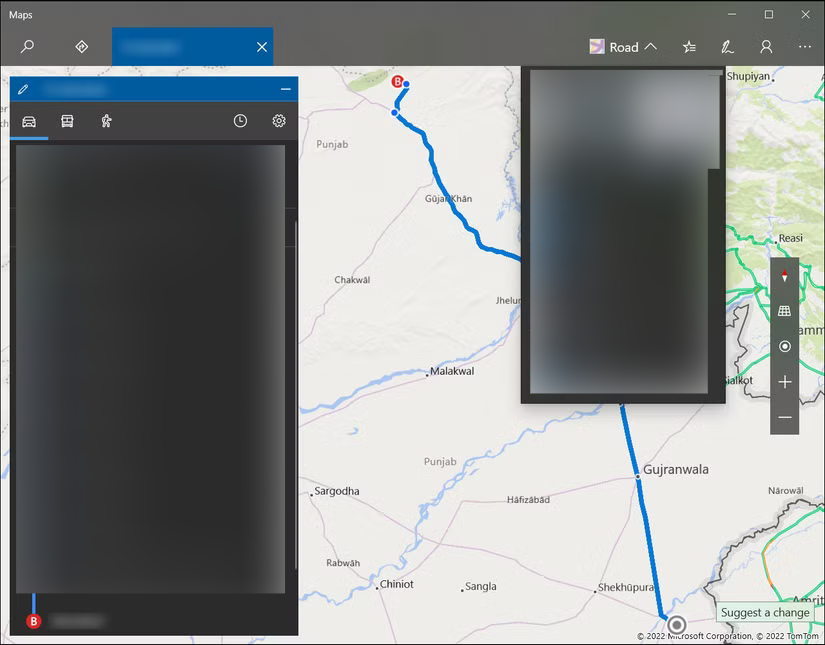825x645 pixels.
Task: Open the directions pane
Action: click(x=81, y=46)
